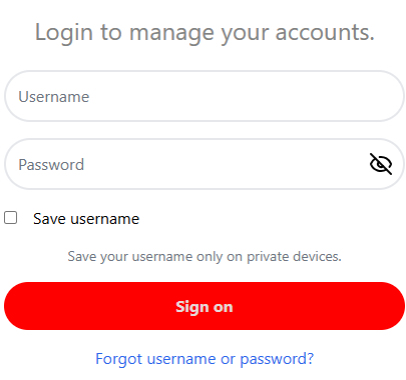The height and width of the screenshot is (380, 406).
Task: Tick the box beside Save username
Action: (x=11, y=218)
